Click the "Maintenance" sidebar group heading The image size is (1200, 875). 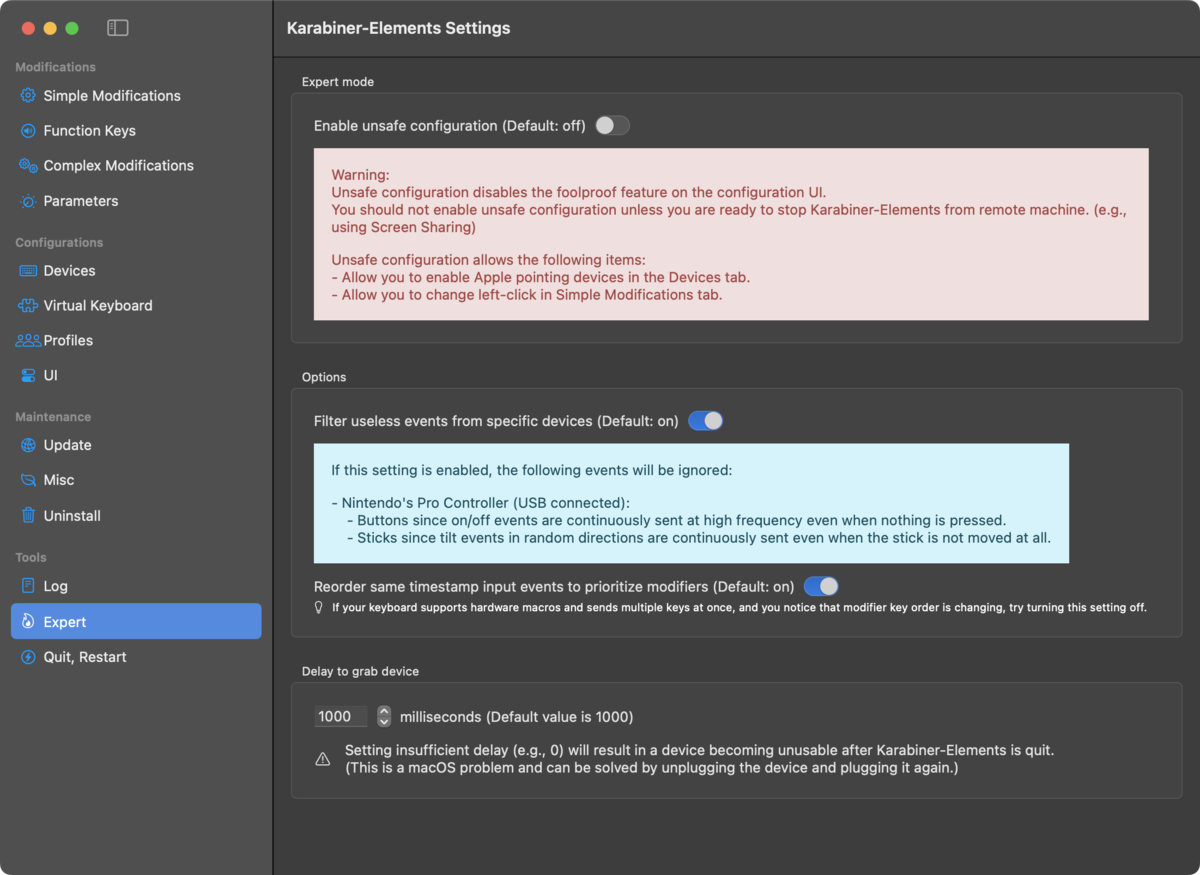coord(53,417)
